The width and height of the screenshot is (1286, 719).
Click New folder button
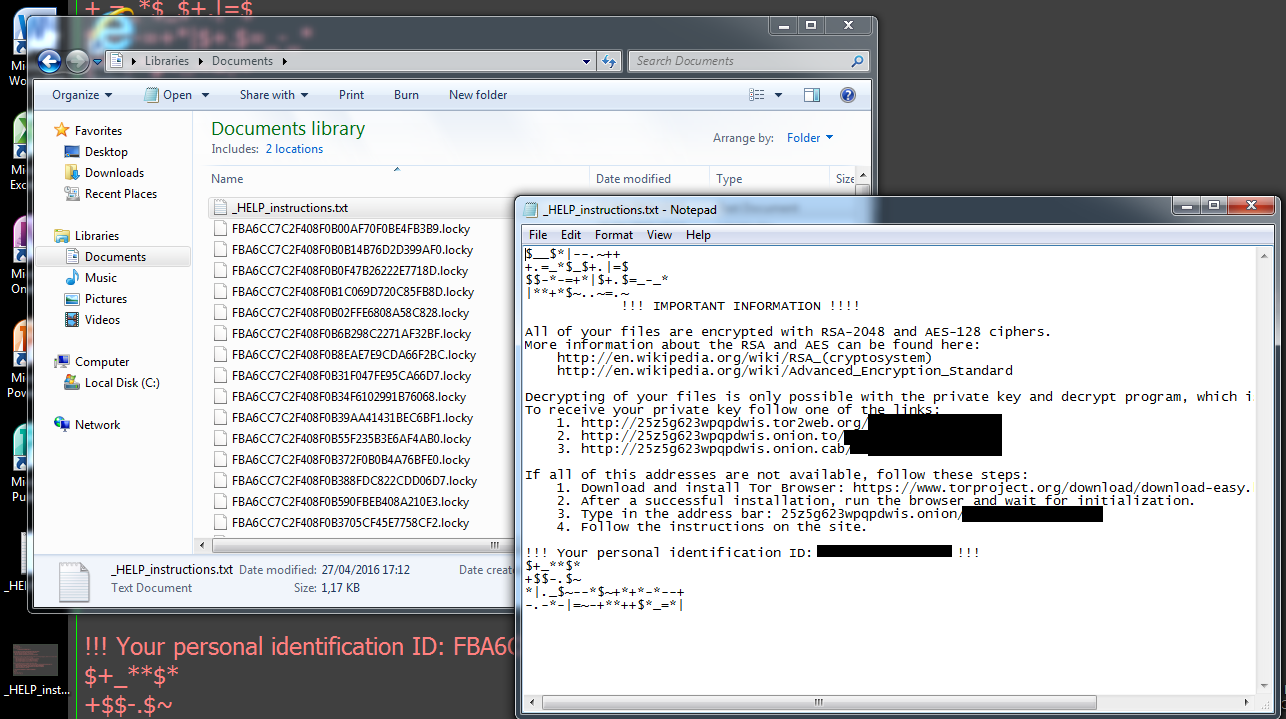(478, 95)
